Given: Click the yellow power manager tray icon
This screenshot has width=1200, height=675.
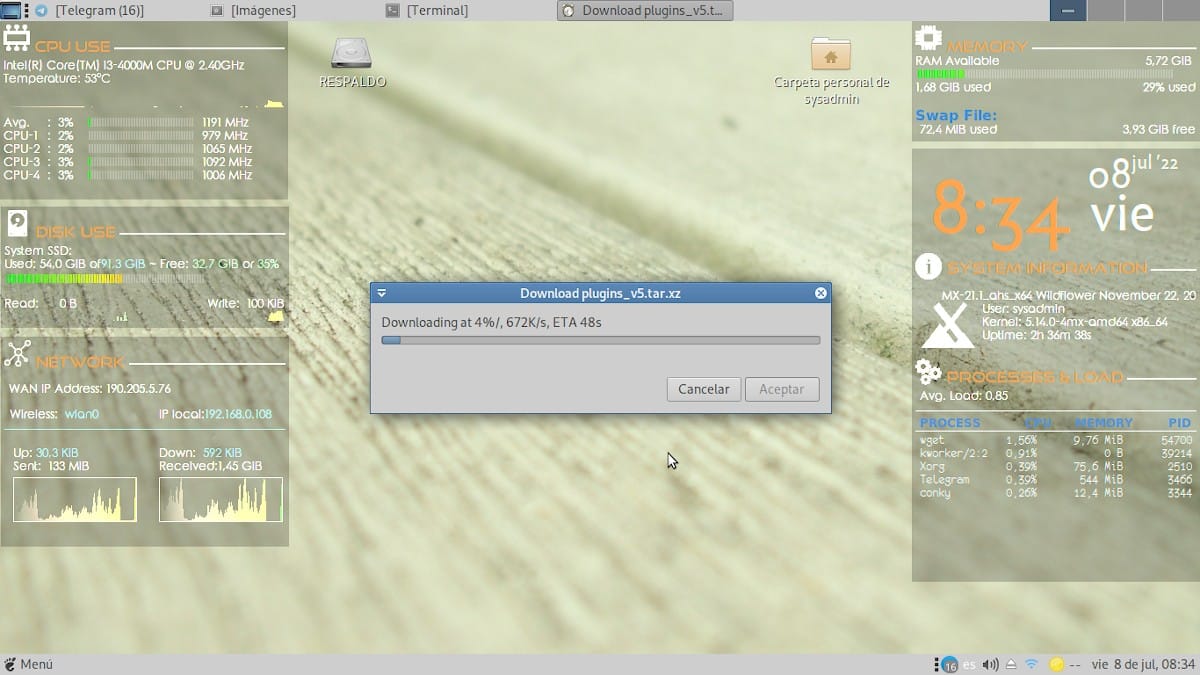Looking at the screenshot, I should (x=1056, y=664).
